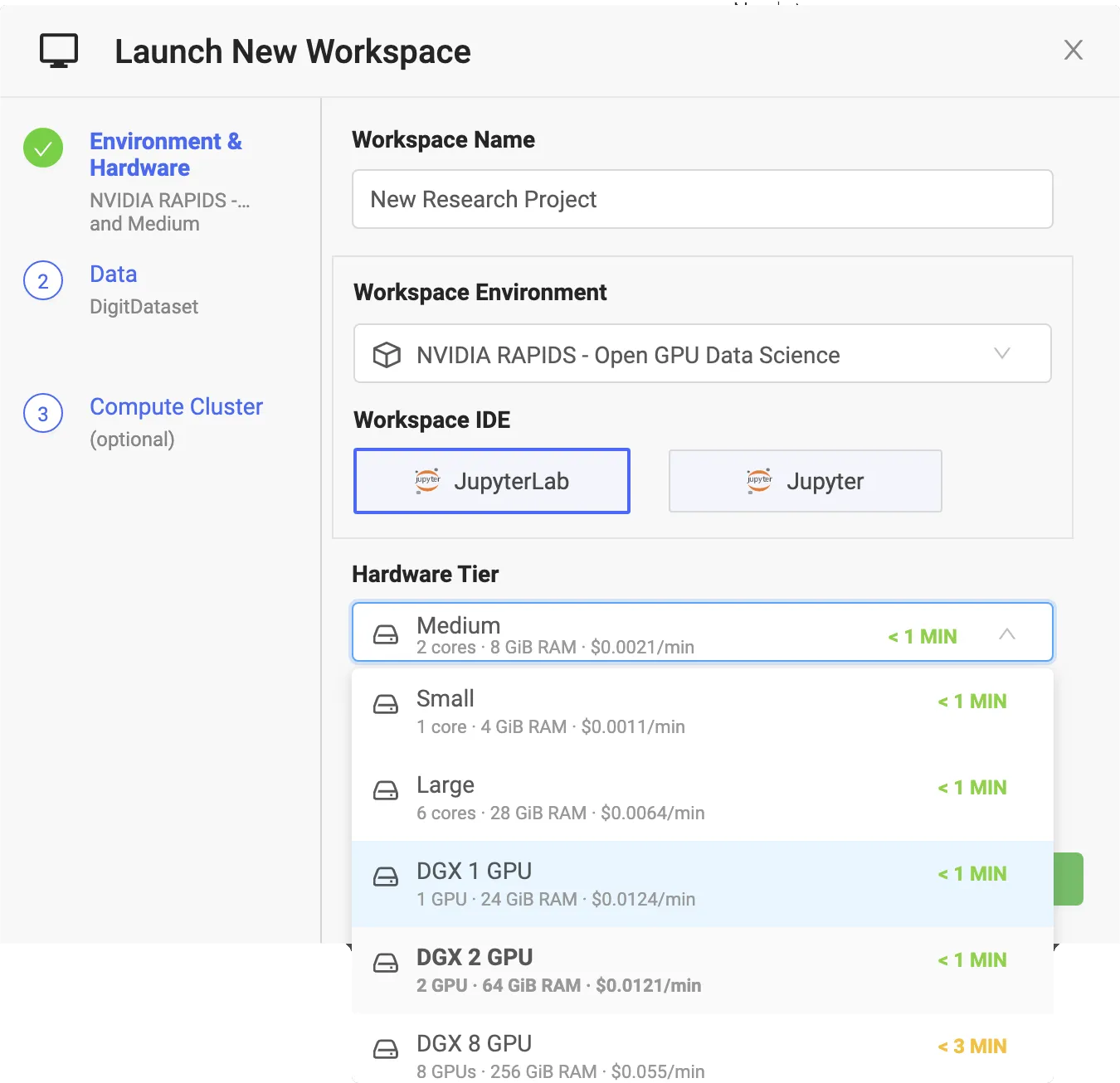Viewport: 1120px width, 1083px height.
Task: Click the Workspace Environment chevron arrow
Action: (x=1002, y=353)
